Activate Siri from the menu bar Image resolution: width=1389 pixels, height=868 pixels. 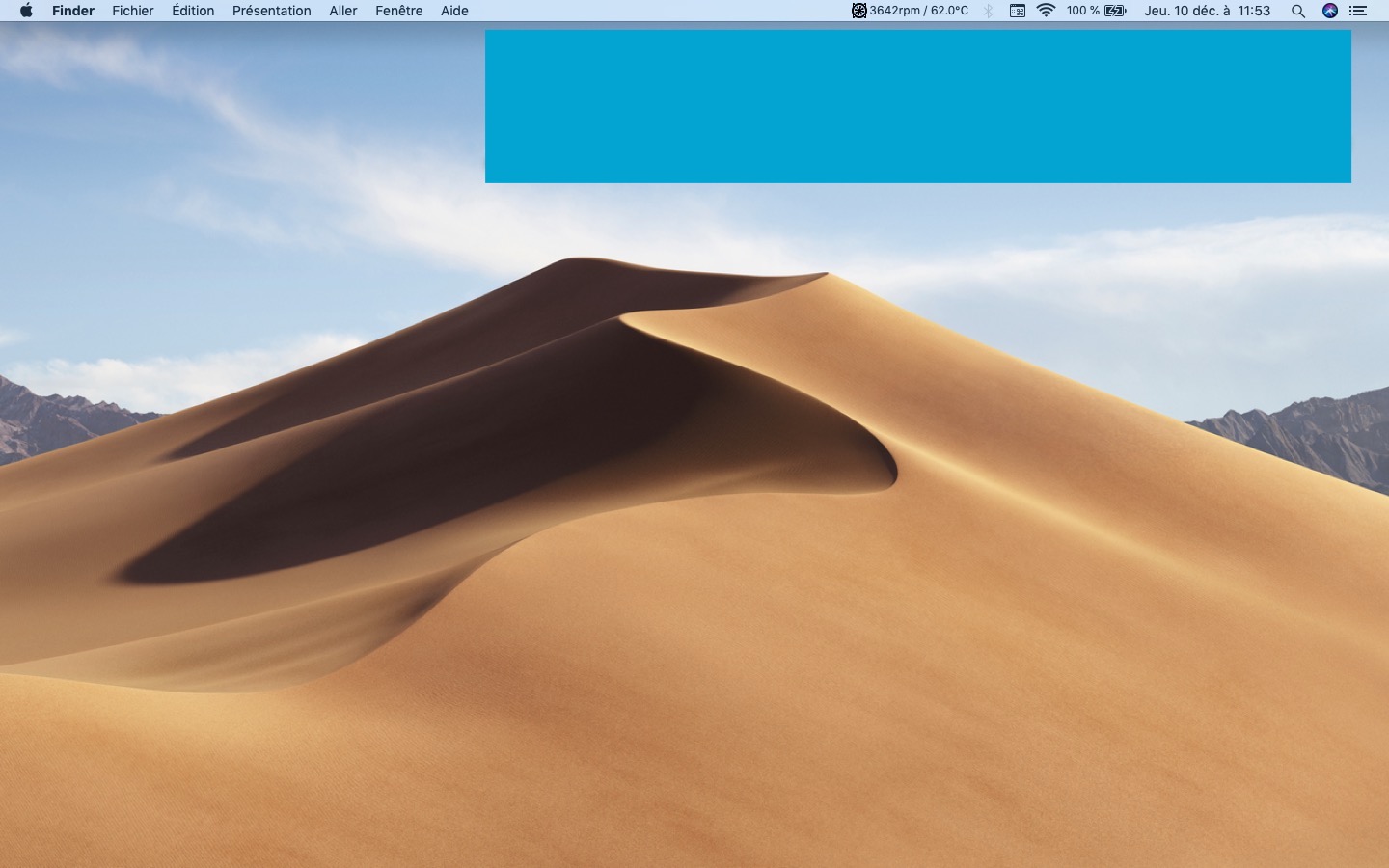[x=1330, y=11]
